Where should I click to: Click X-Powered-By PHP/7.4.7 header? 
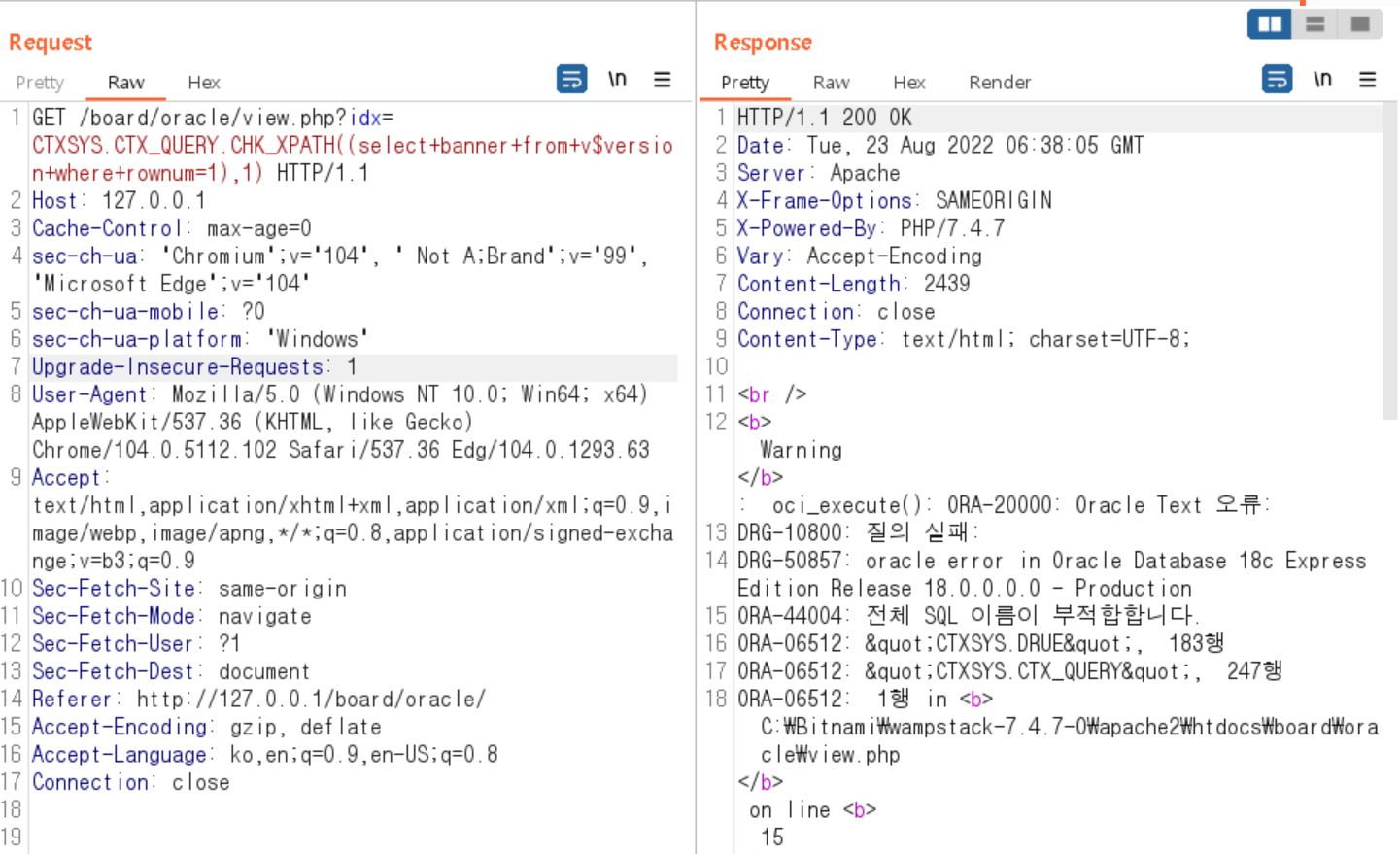pos(871,228)
